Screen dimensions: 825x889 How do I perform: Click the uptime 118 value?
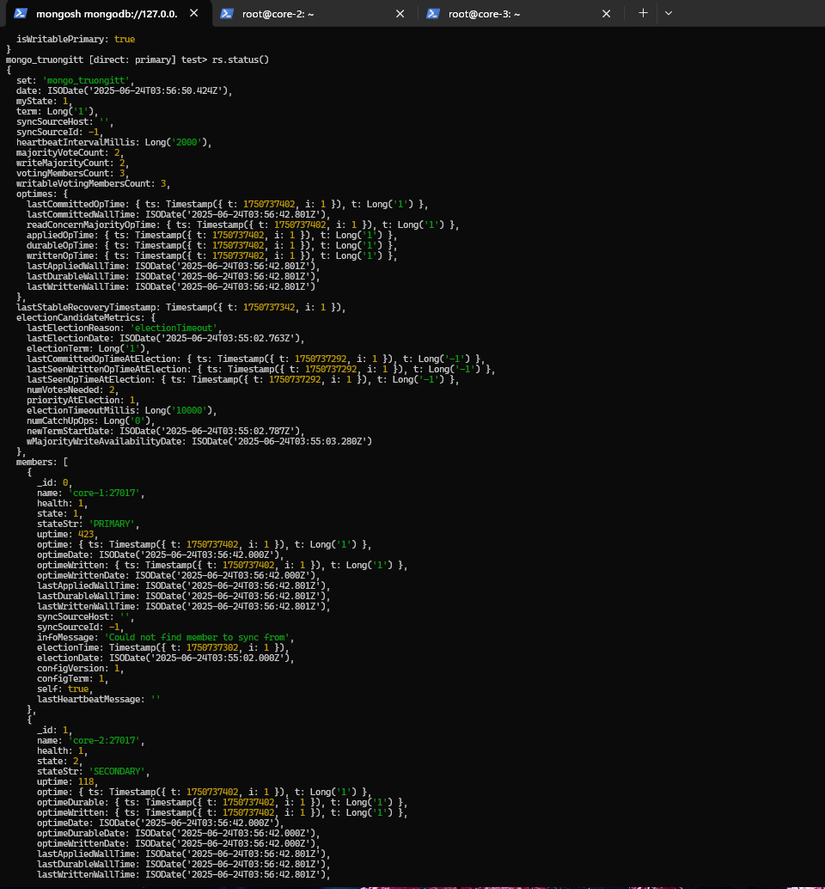click(86, 782)
